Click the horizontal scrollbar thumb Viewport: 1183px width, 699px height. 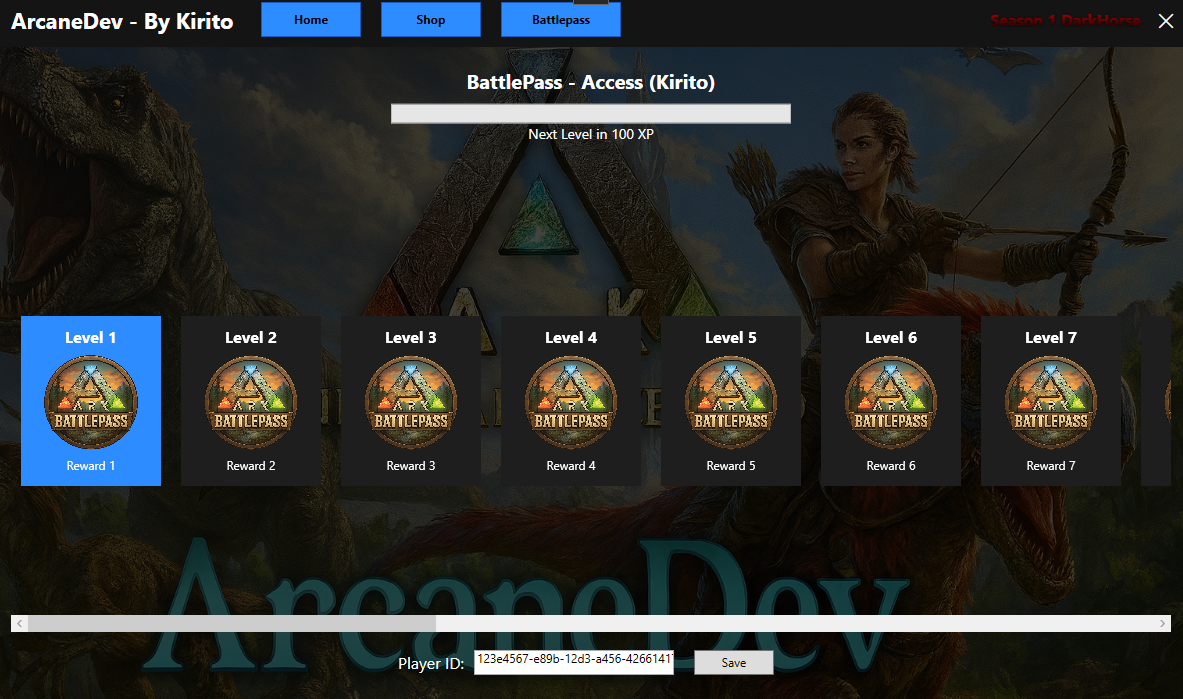pos(232,624)
